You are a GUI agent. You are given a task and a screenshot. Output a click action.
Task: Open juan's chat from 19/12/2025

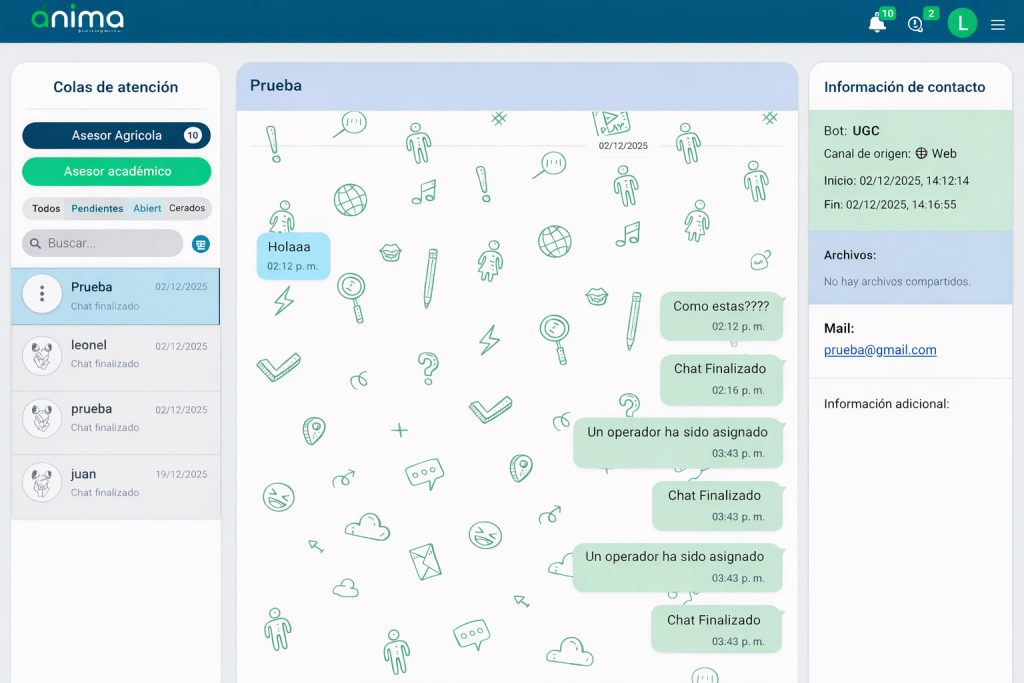pos(116,483)
